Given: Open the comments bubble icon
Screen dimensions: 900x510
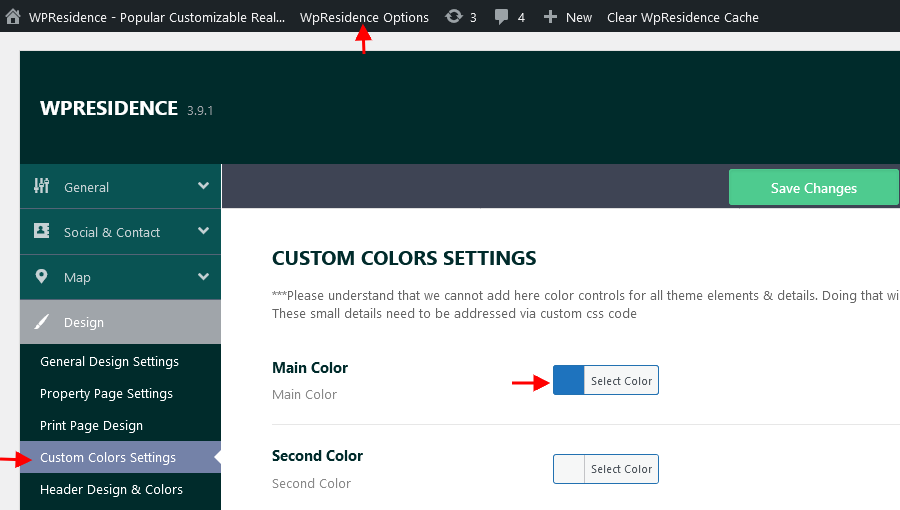Looking at the screenshot, I should point(502,17).
